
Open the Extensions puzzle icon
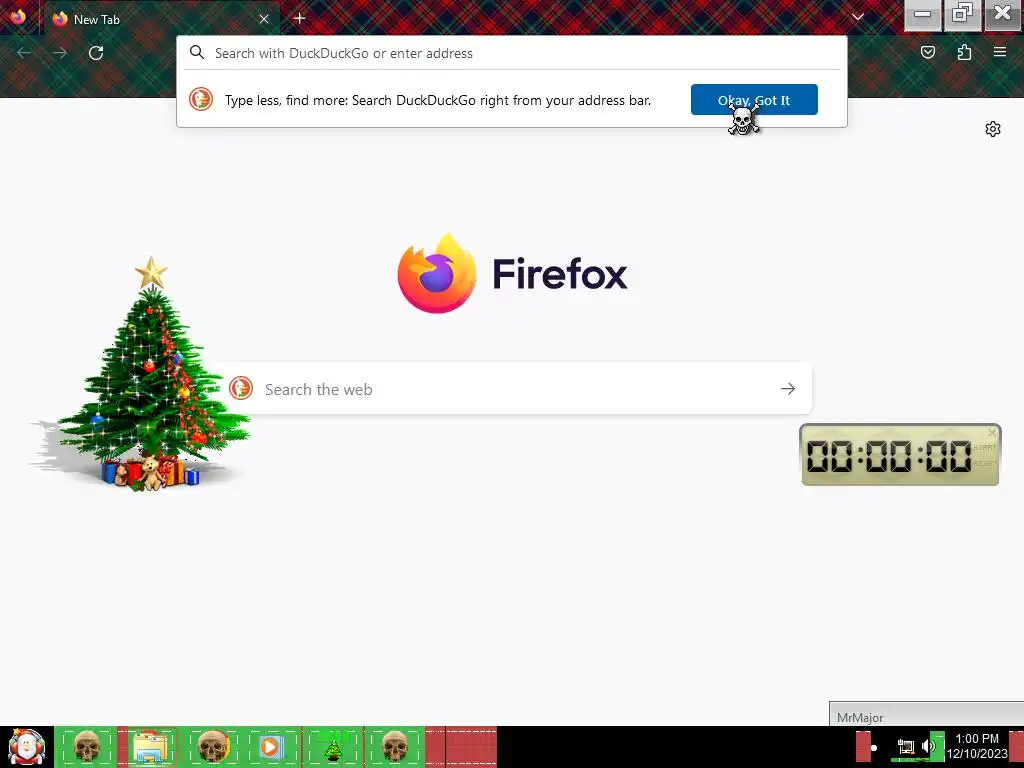click(964, 52)
